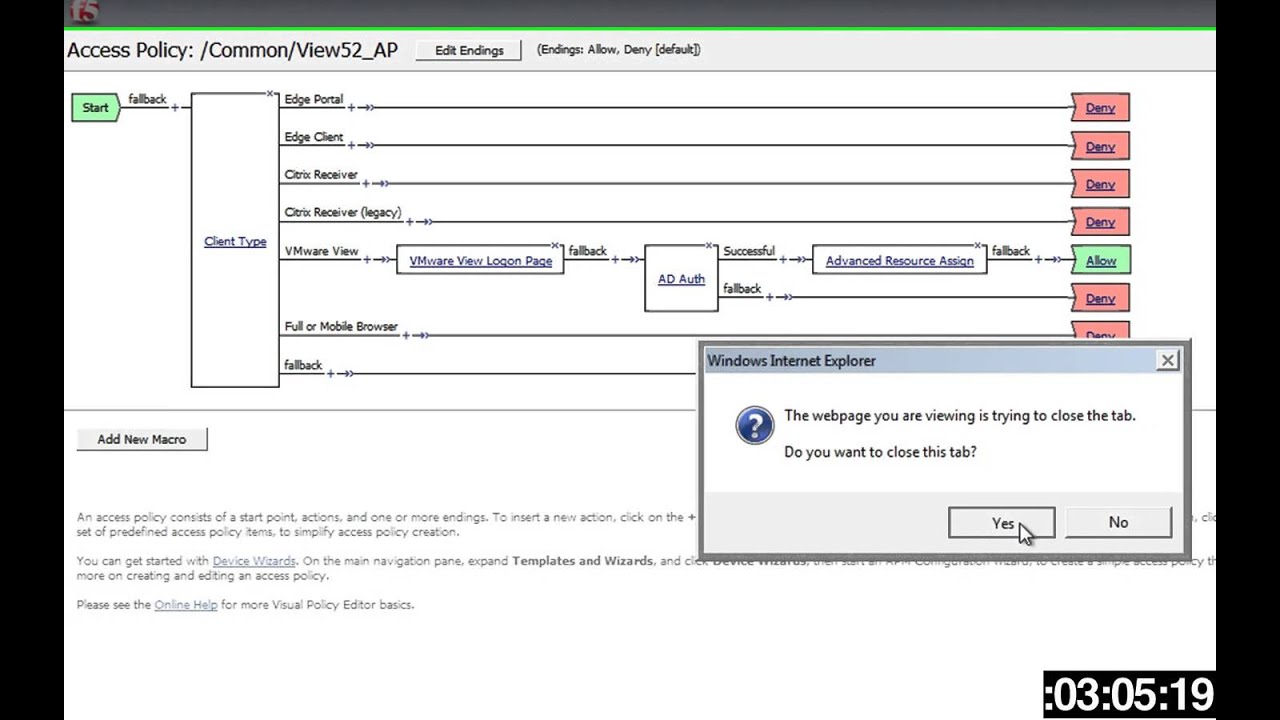Click Deny ending on Citrix Receiver (legacy)

tap(1100, 222)
